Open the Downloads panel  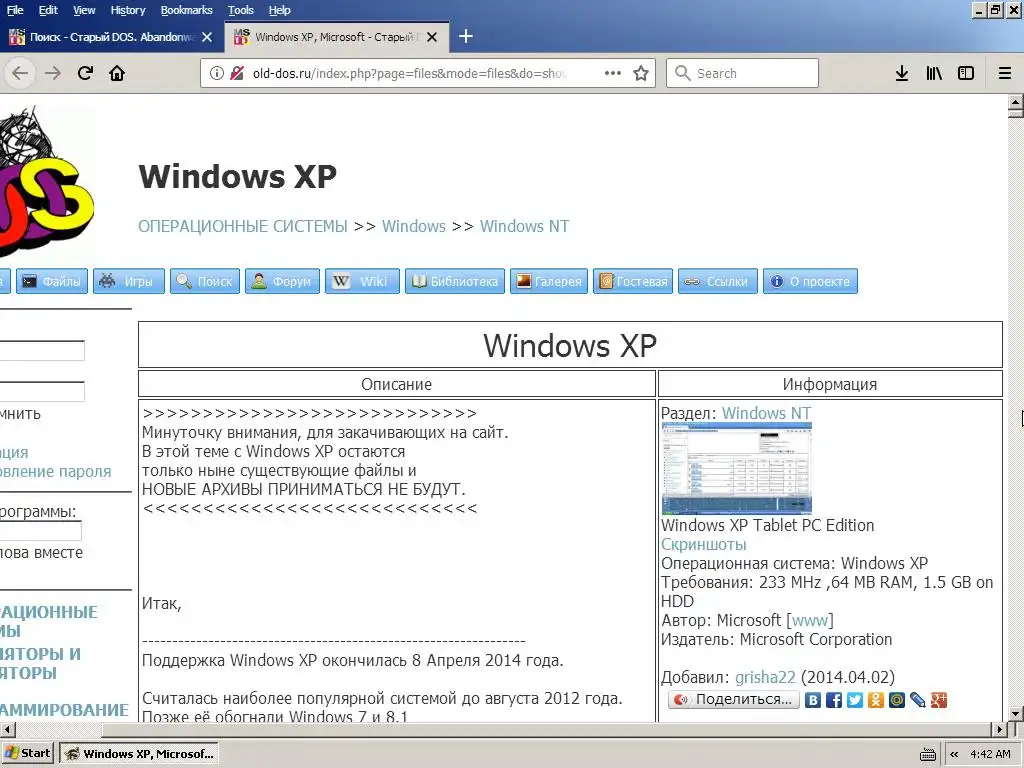(x=902, y=73)
